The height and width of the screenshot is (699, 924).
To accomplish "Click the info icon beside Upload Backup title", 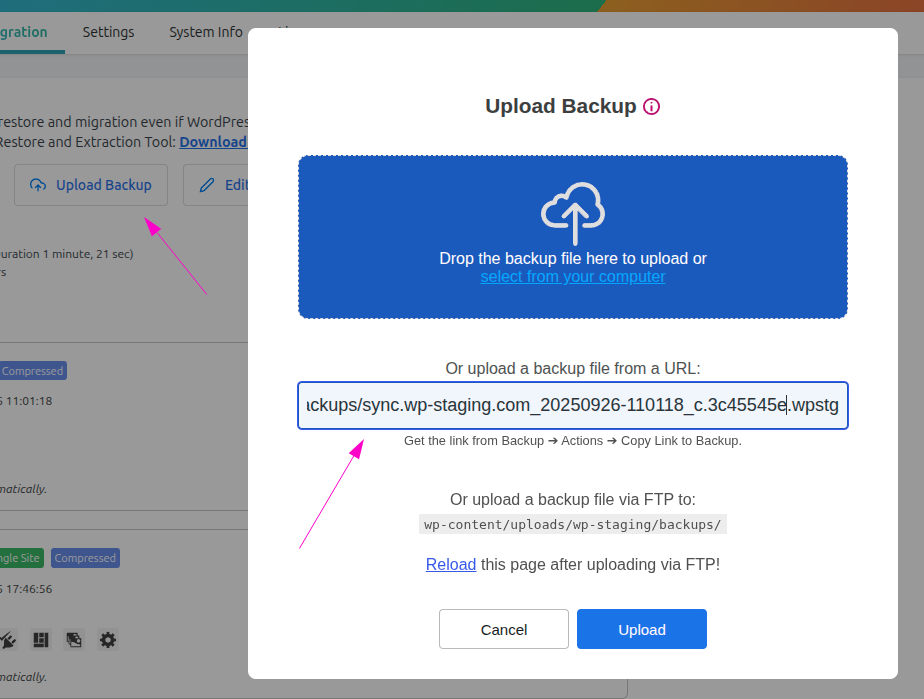I will [x=652, y=107].
